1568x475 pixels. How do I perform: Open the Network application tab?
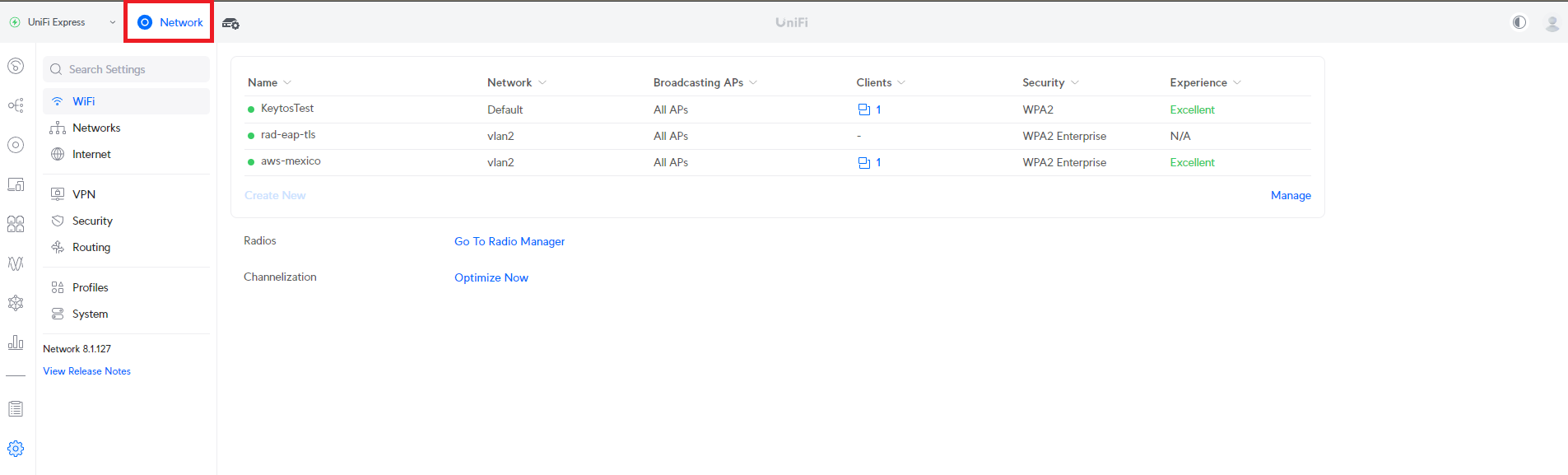170,22
